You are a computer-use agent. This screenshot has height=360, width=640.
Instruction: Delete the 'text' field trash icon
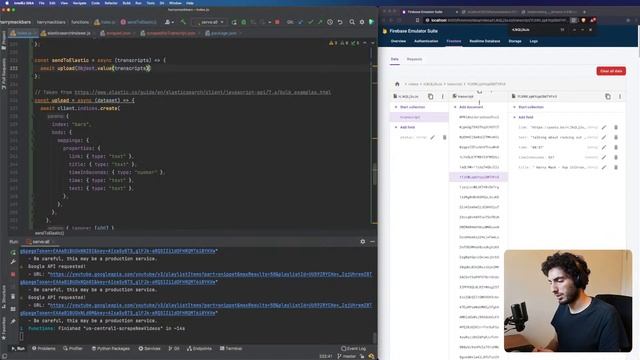coord(616,138)
